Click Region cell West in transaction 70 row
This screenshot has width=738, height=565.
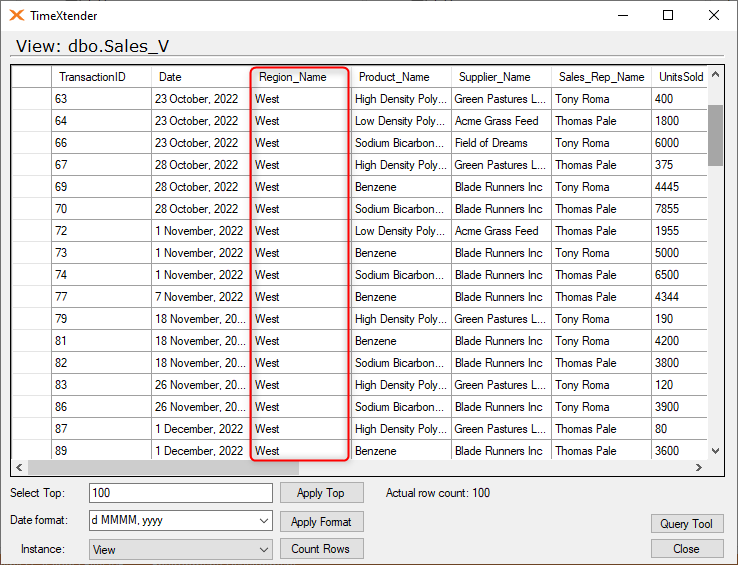tap(301, 209)
